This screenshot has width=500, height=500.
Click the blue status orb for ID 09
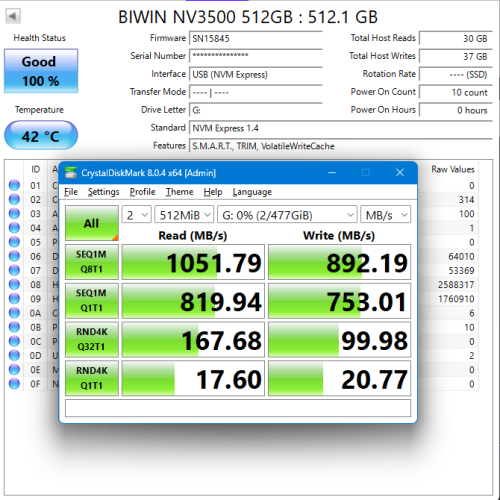(x=14, y=299)
